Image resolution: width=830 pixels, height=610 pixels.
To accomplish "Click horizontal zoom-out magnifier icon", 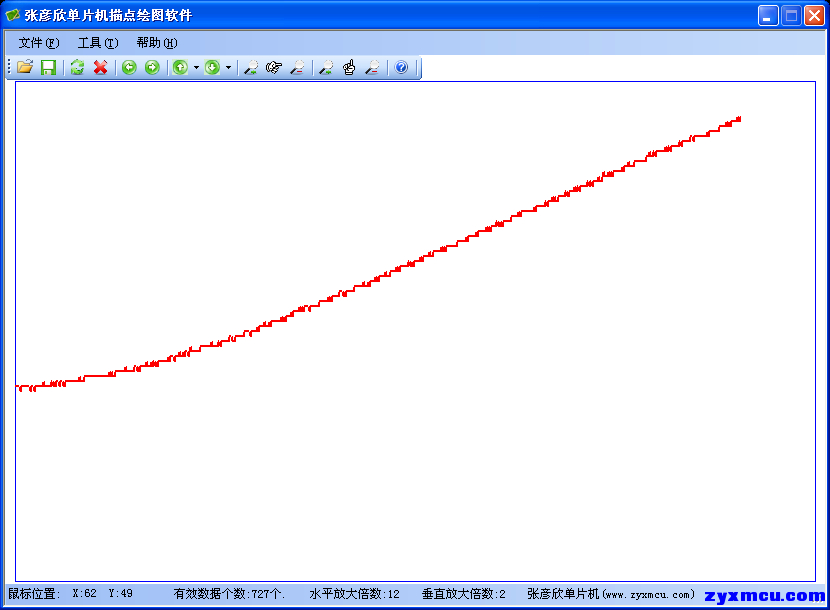I will [x=297, y=67].
